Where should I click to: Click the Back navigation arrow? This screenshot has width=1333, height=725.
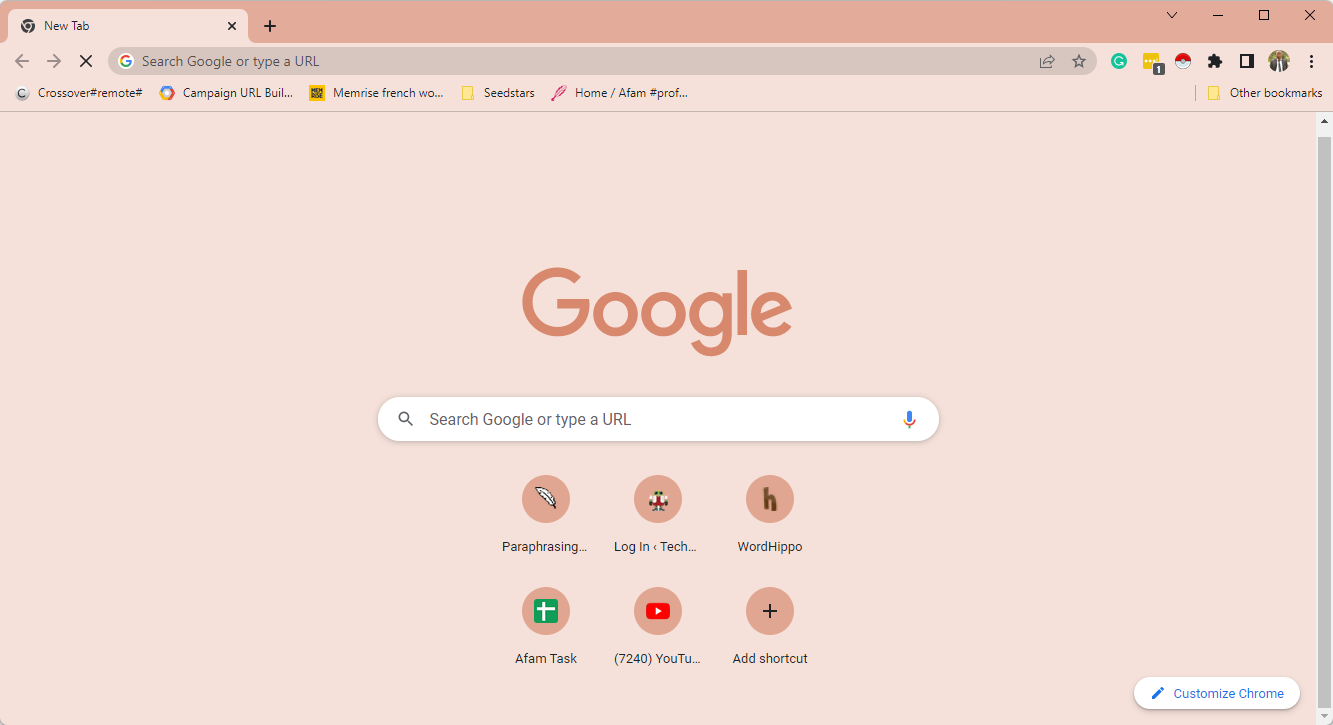pyautogui.click(x=22, y=61)
